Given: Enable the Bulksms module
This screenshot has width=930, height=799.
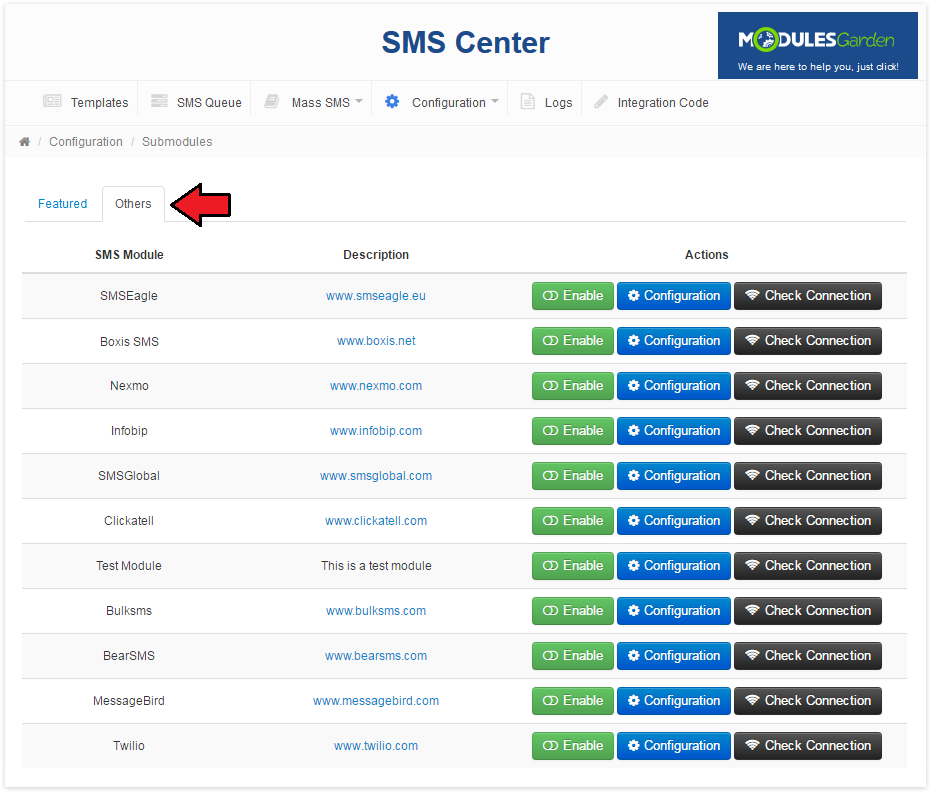Looking at the screenshot, I should 572,611.
